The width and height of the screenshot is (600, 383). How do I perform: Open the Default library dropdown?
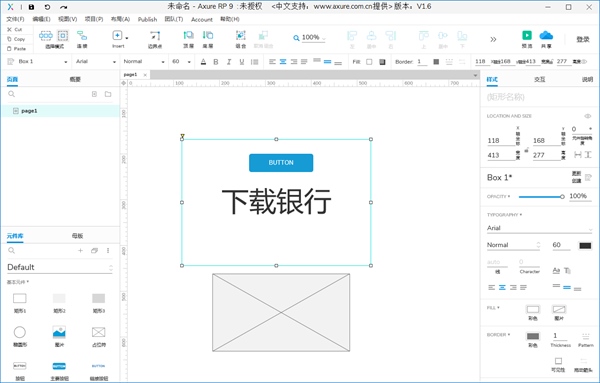pyautogui.click(x=60, y=267)
